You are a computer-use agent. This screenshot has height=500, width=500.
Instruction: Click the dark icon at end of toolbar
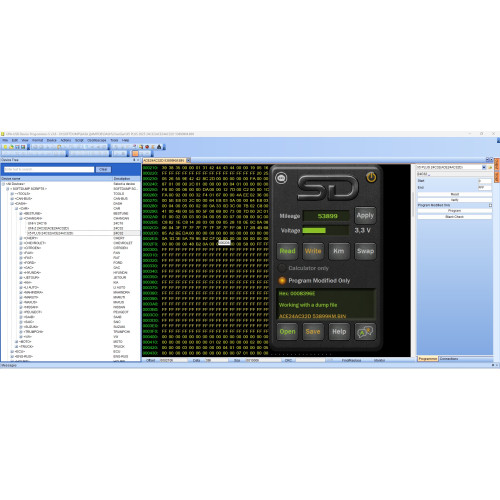pos(159,147)
